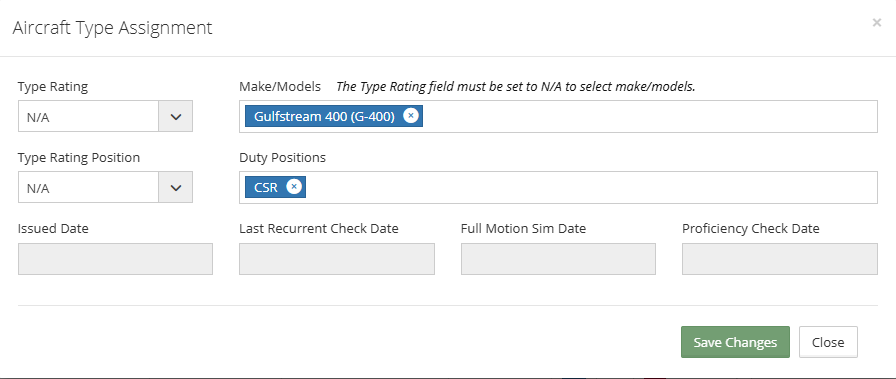This screenshot has height=379, width=896.
Task: Expand the Type Rating Position dropdown arrow
Action: [176, 187]
